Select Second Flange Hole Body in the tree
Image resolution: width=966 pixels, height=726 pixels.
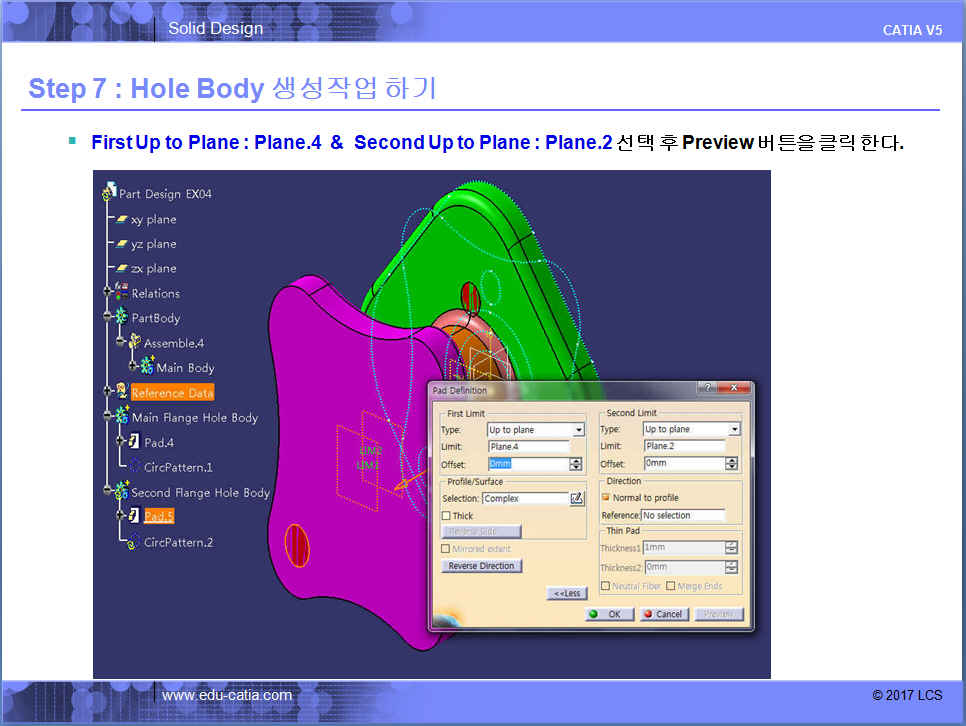click(x=200, y=492)
